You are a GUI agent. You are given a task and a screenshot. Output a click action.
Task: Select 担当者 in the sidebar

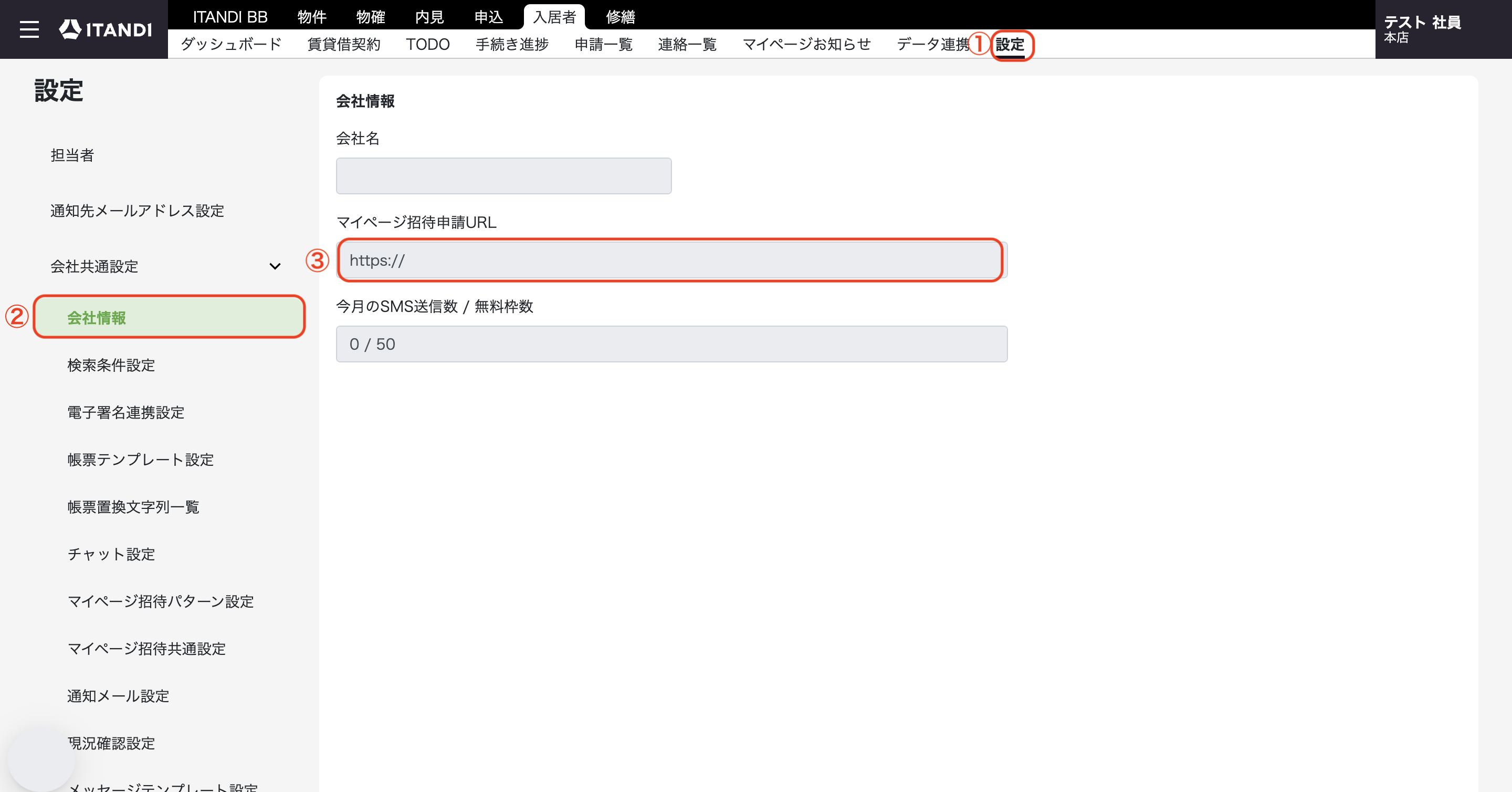tap(72, 155)
